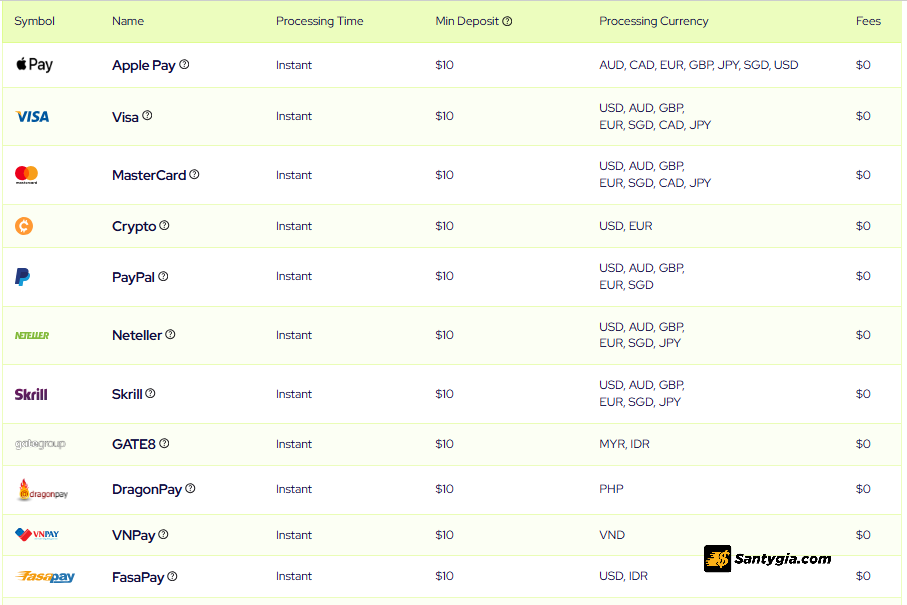Open the info icon beside Crypto name
This screenshot has height=605, width=907.
pos(164,225)
